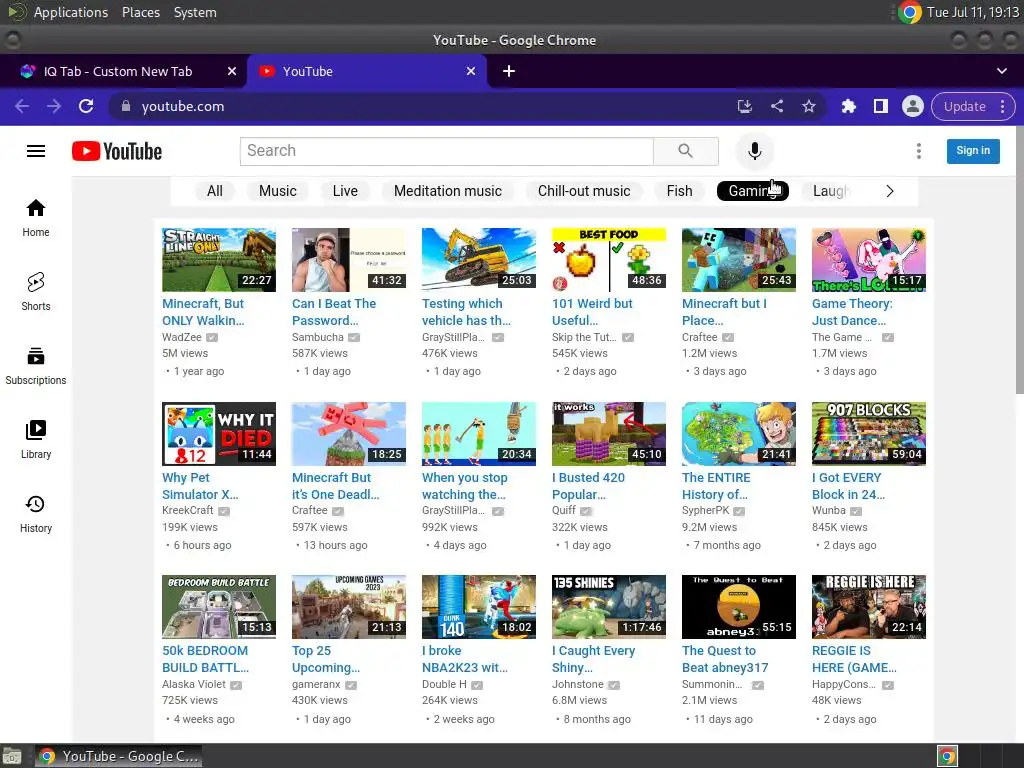
Task: Open 'Top 25 Upcoming...' video title
Action: click(x=326, y=659)
